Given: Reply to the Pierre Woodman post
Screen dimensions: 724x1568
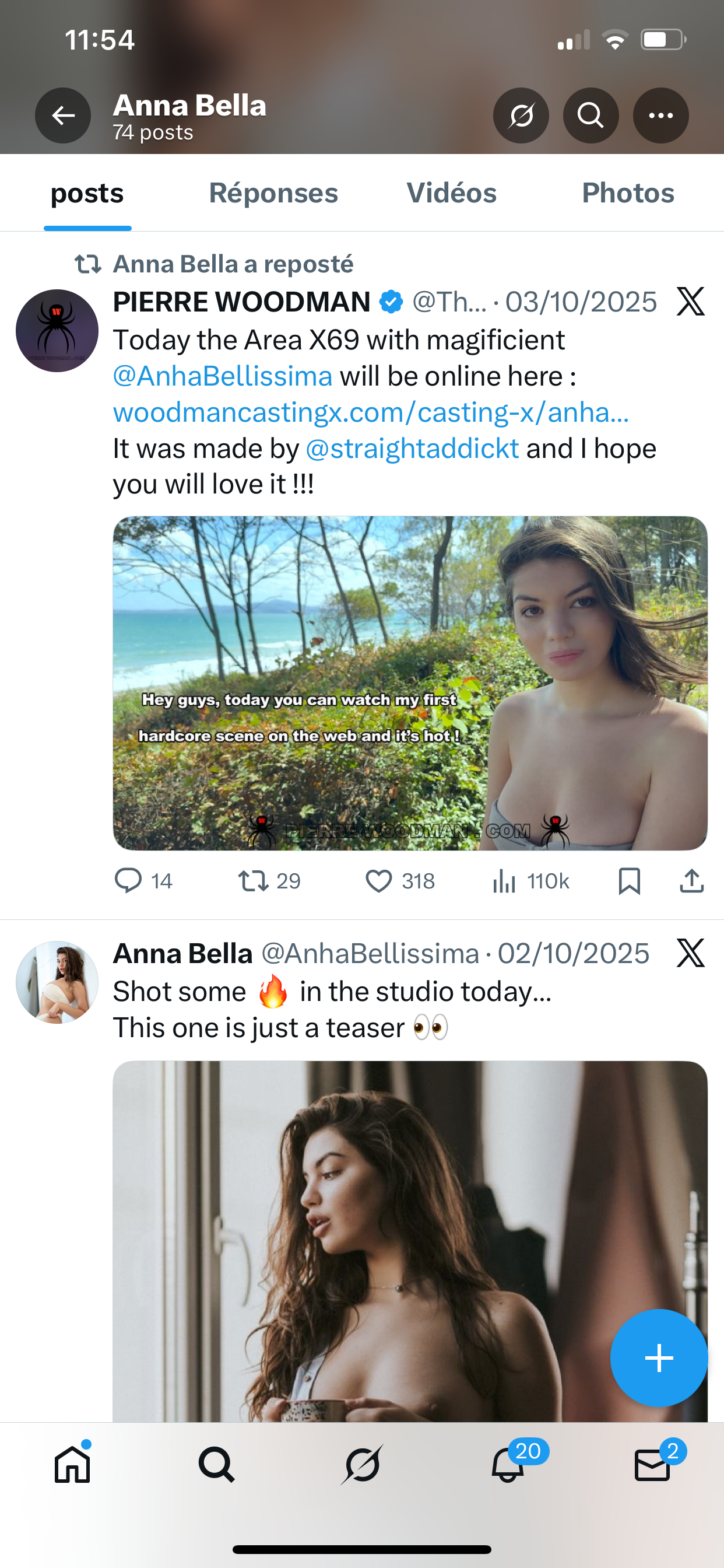Looking at the screenshot, I should click(x=128, y=881).
